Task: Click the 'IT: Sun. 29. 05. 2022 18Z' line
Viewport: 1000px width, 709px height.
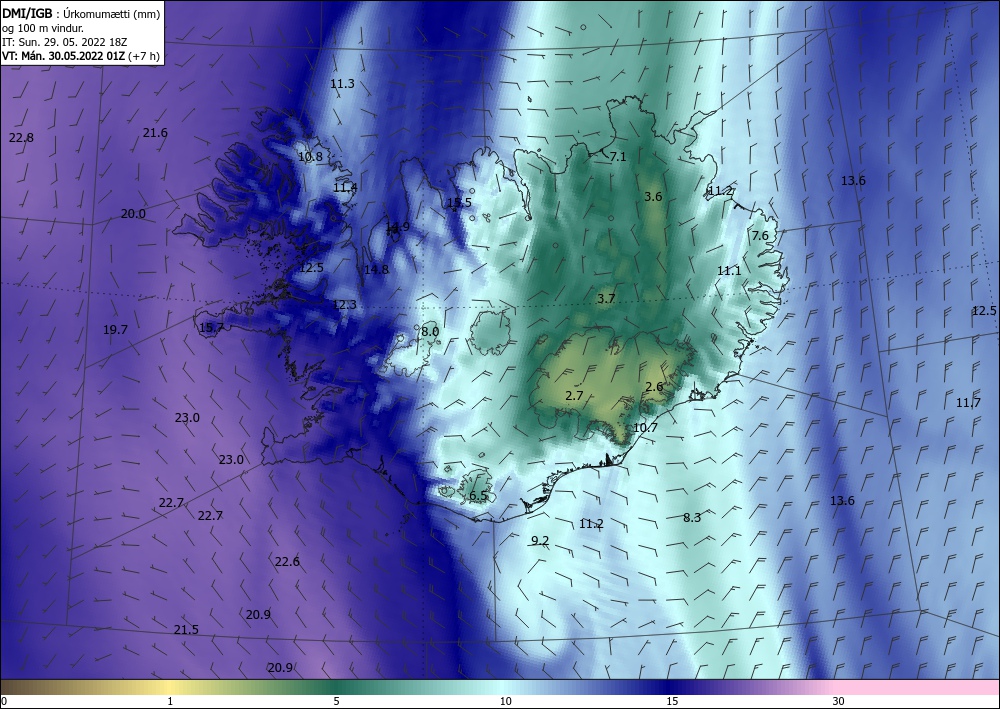Action: pos(64,42)
